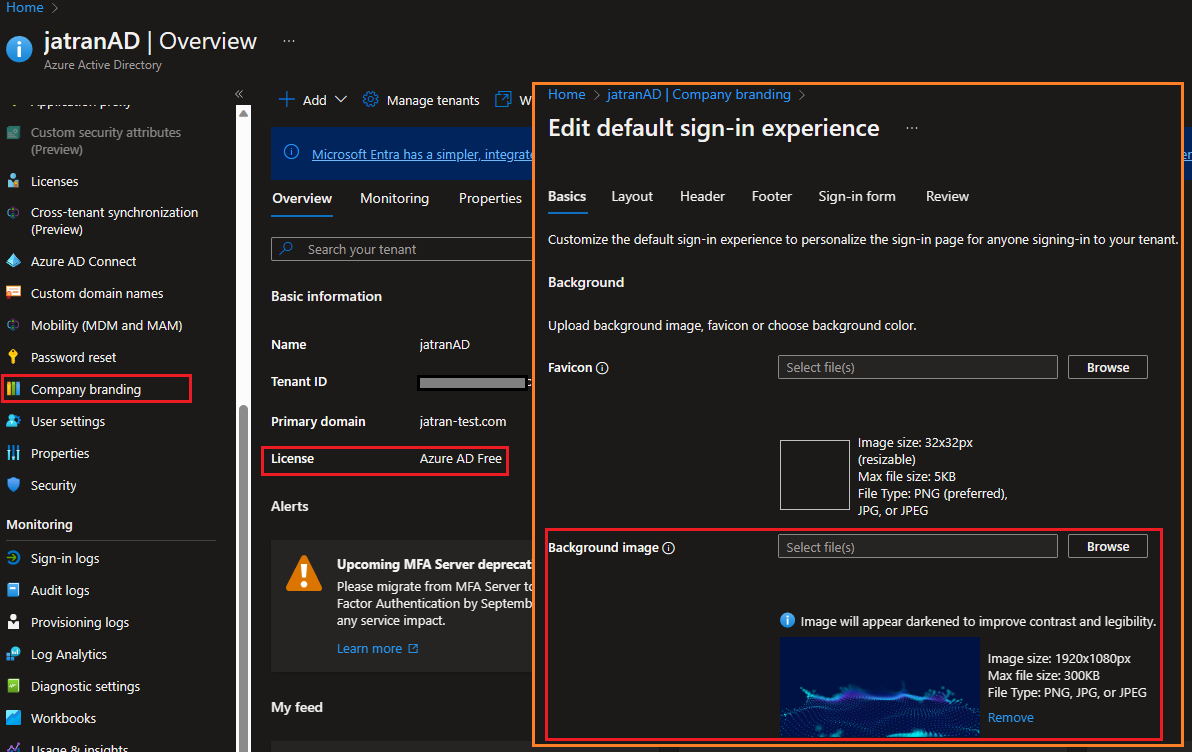
Task: Click the Log Analytics icon
Action: 13,654
